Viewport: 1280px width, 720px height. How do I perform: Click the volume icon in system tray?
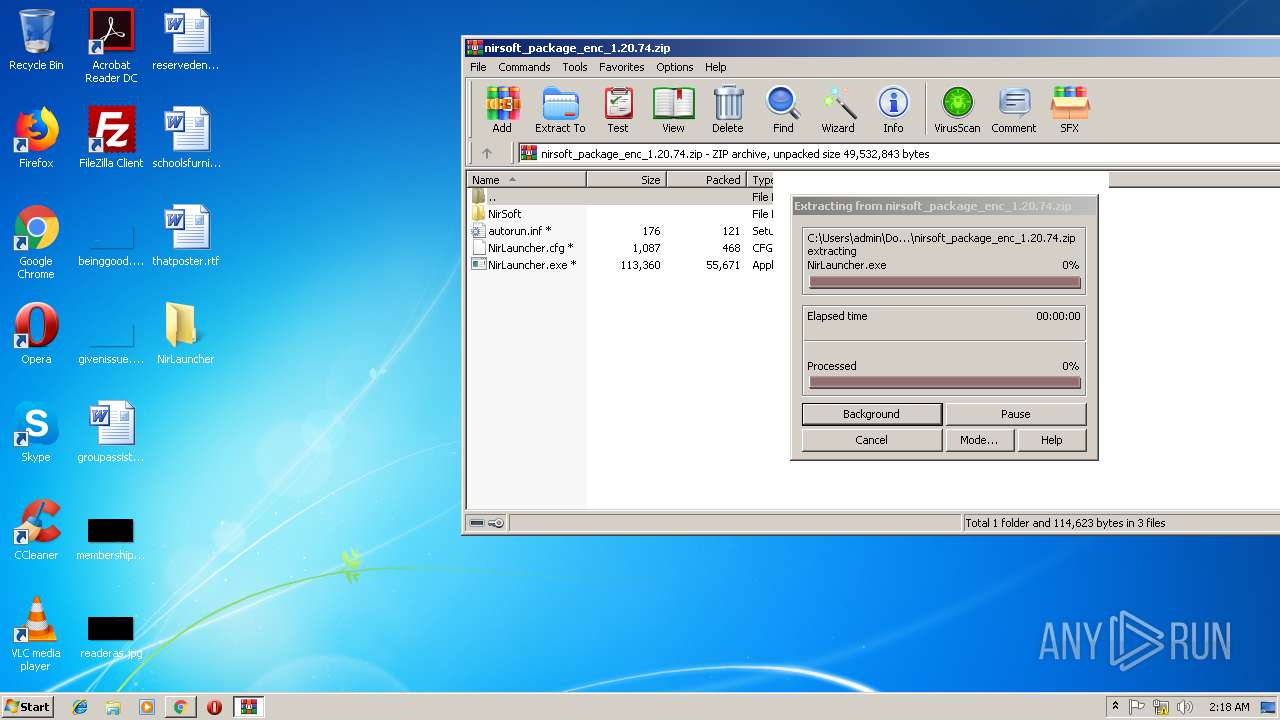(1185, 707)
